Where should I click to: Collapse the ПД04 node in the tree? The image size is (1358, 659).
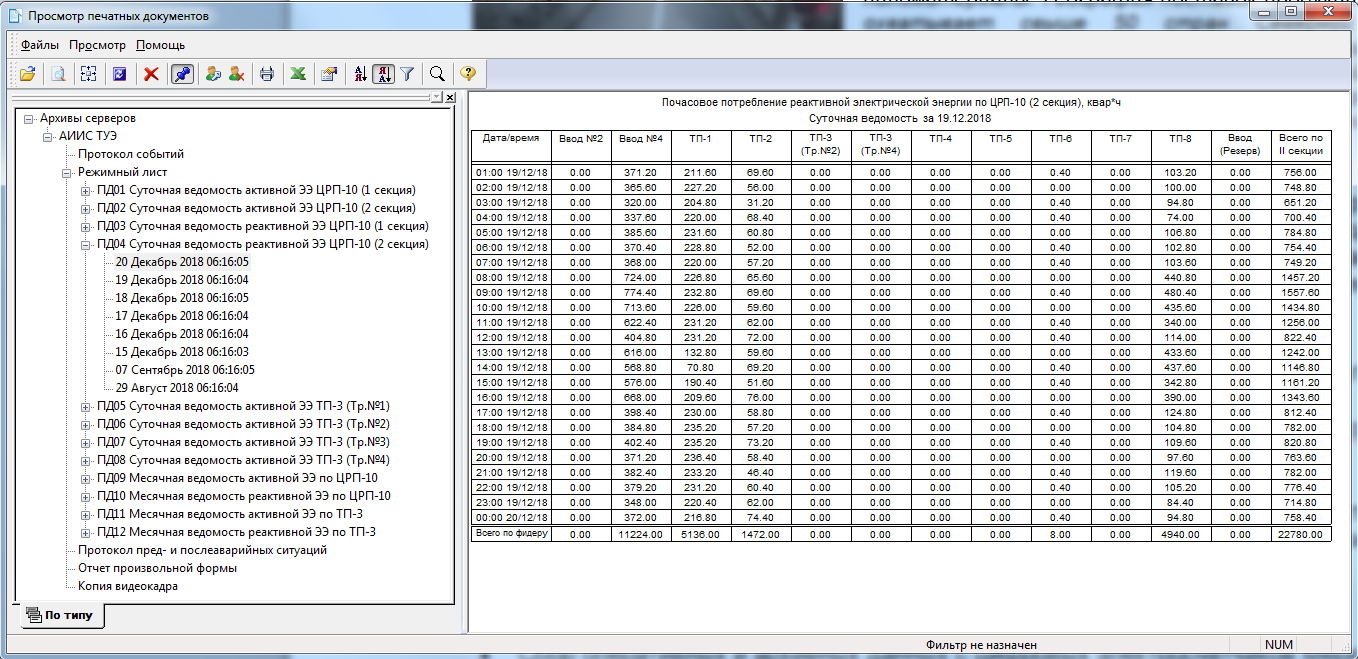85,245
